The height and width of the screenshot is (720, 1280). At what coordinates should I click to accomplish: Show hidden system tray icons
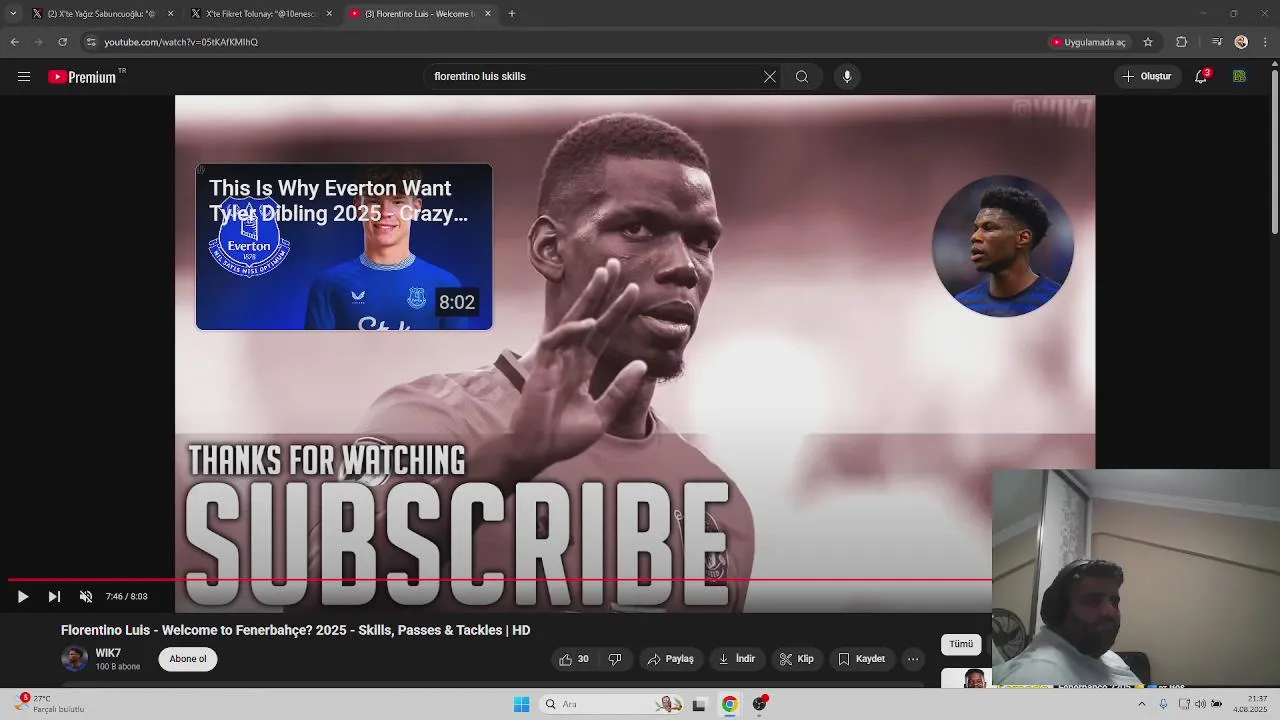click(x=1141, y=704)
